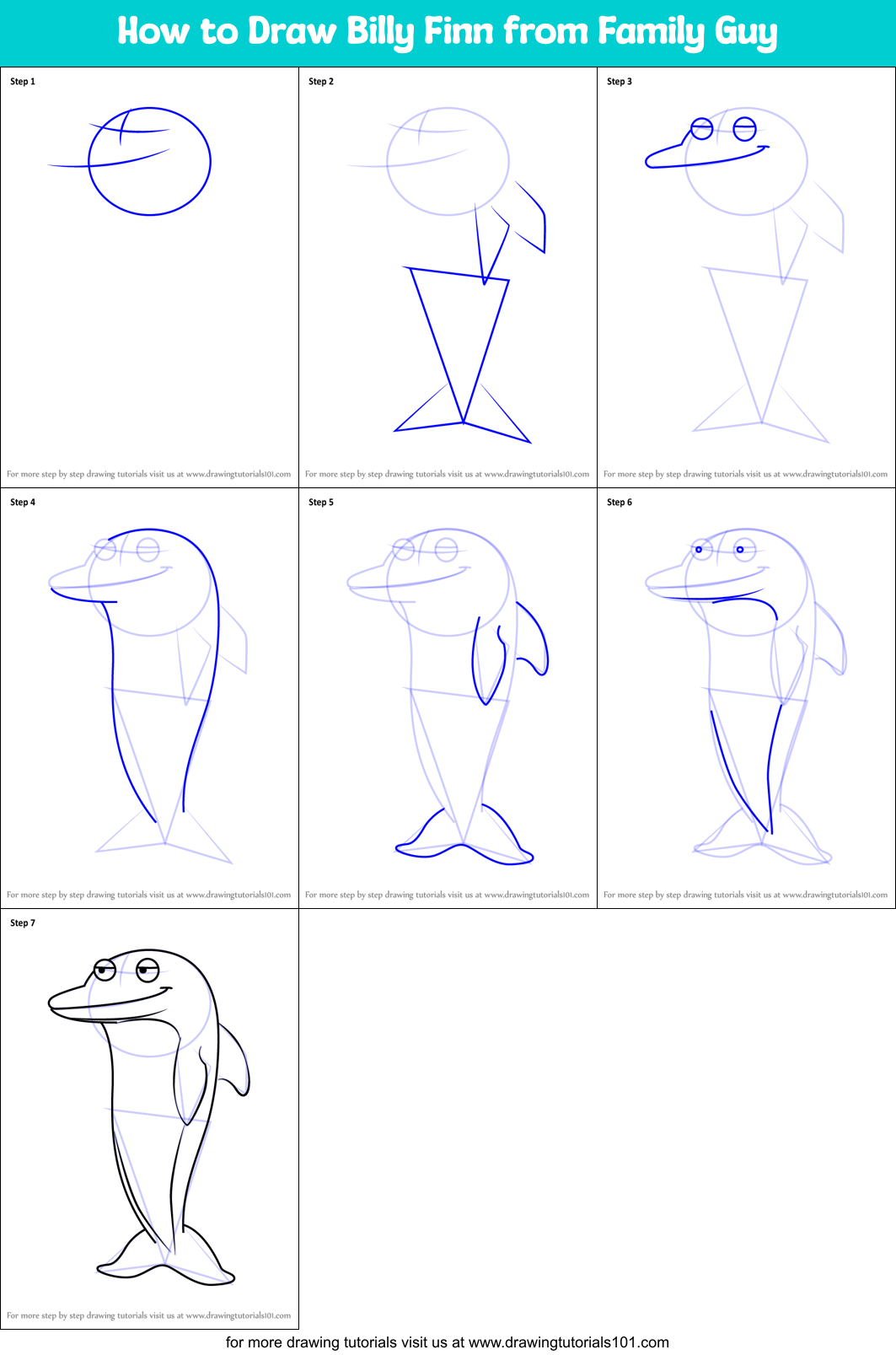Open the Step 5 fins and tail drawing
The image size is (896, 1355).
pyautogui.click(x=448, y=698)
